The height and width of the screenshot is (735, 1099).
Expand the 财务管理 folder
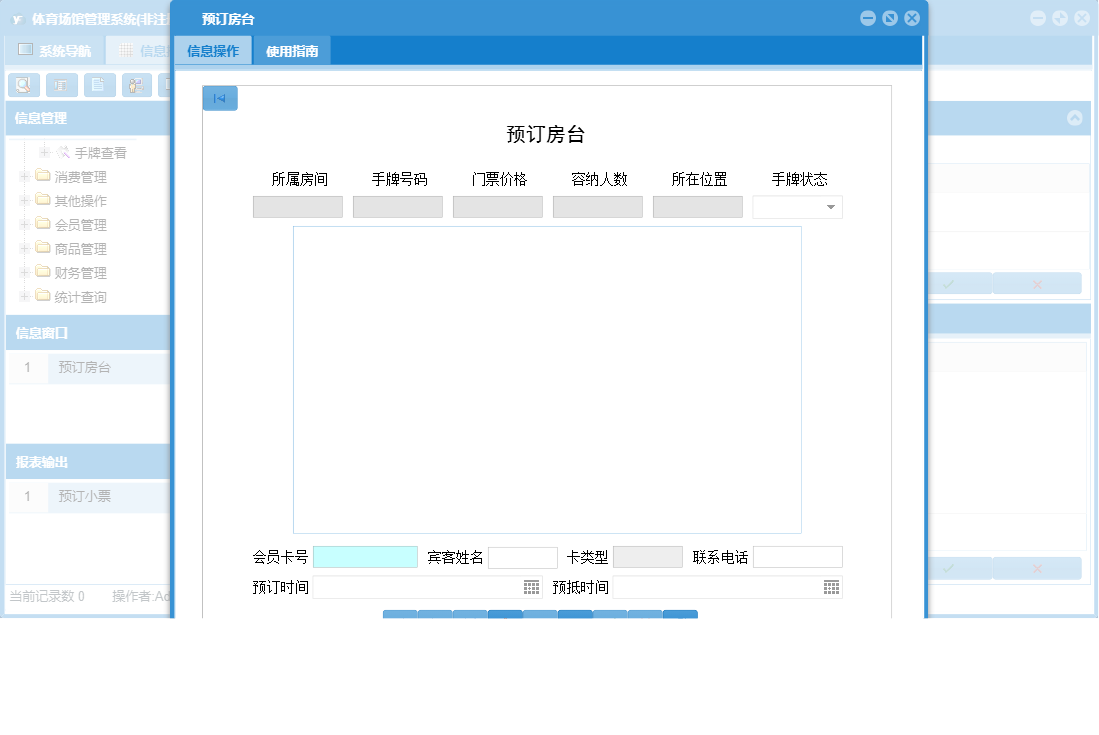coord(22,272)
